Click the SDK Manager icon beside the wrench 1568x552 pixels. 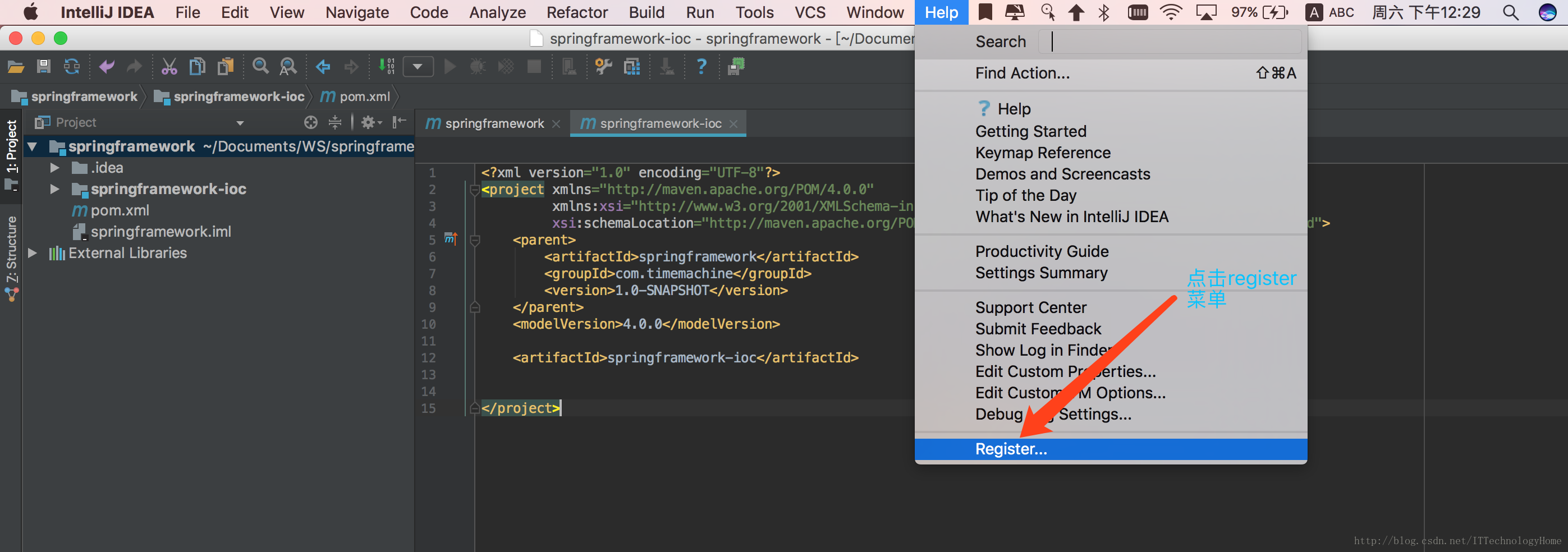point(632,66)
